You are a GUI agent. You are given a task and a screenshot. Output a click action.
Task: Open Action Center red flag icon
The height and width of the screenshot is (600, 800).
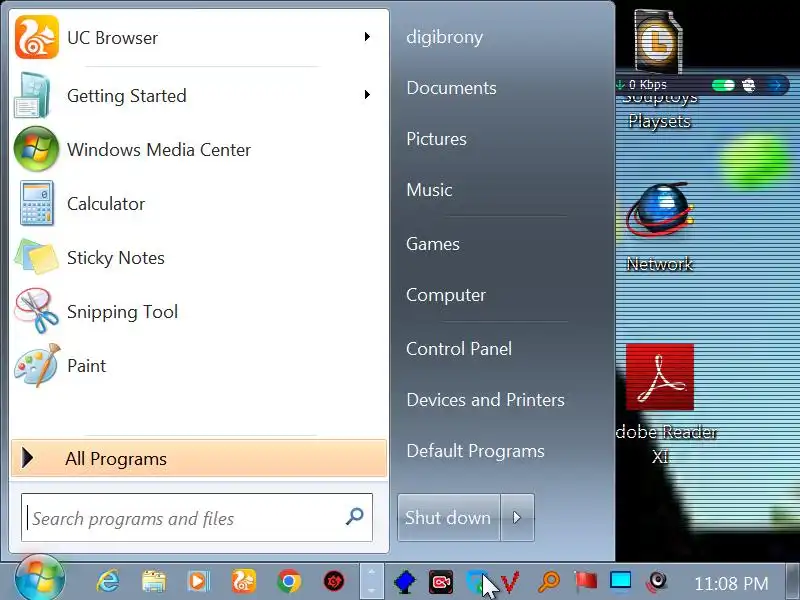click(x=585, y=581)
